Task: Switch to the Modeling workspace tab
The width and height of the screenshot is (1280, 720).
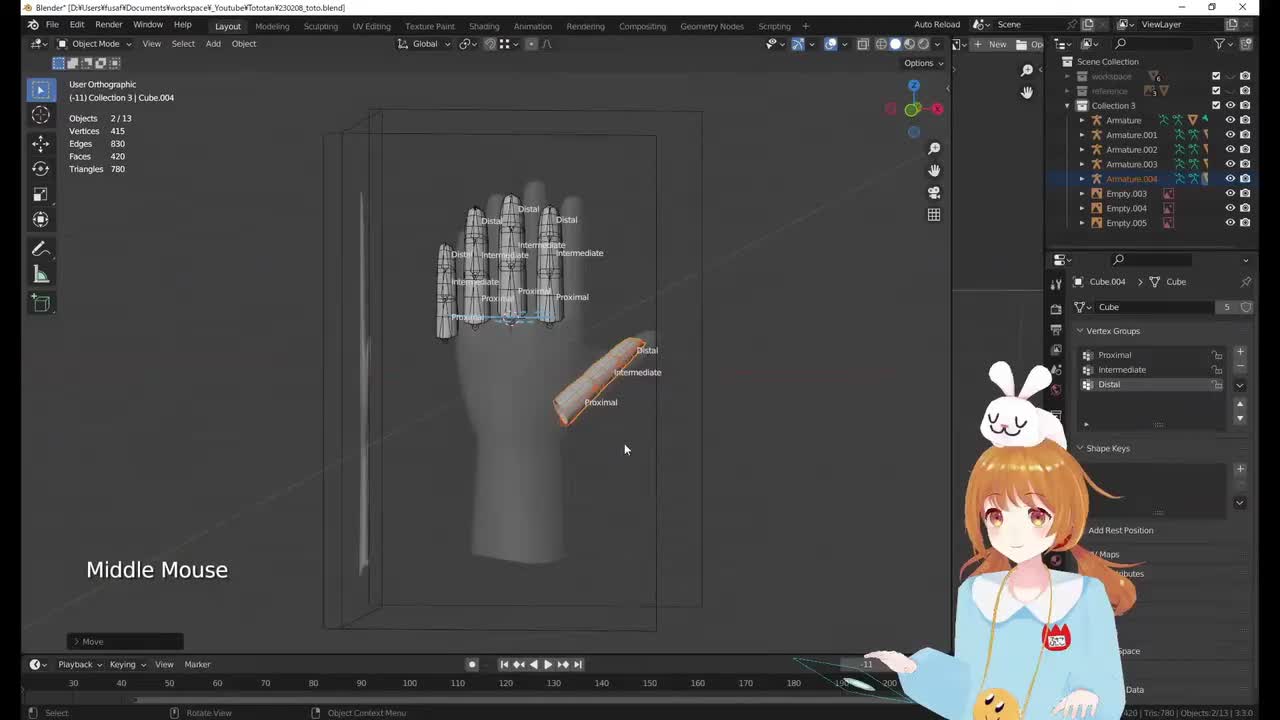Action: pyautogui.click(x=272, y=26)
